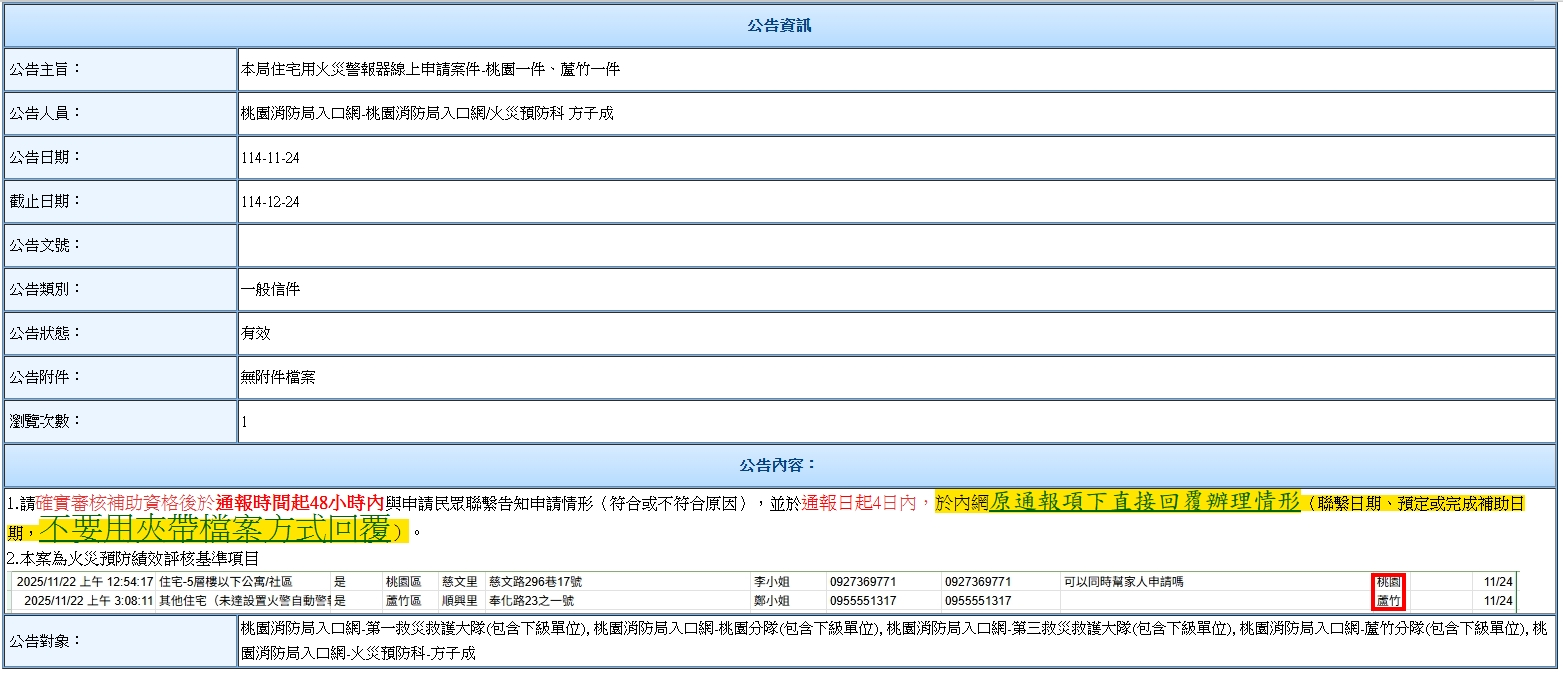
Task: Click the bold red 通報時間起48小時內 text
Action: click(300, 503)
